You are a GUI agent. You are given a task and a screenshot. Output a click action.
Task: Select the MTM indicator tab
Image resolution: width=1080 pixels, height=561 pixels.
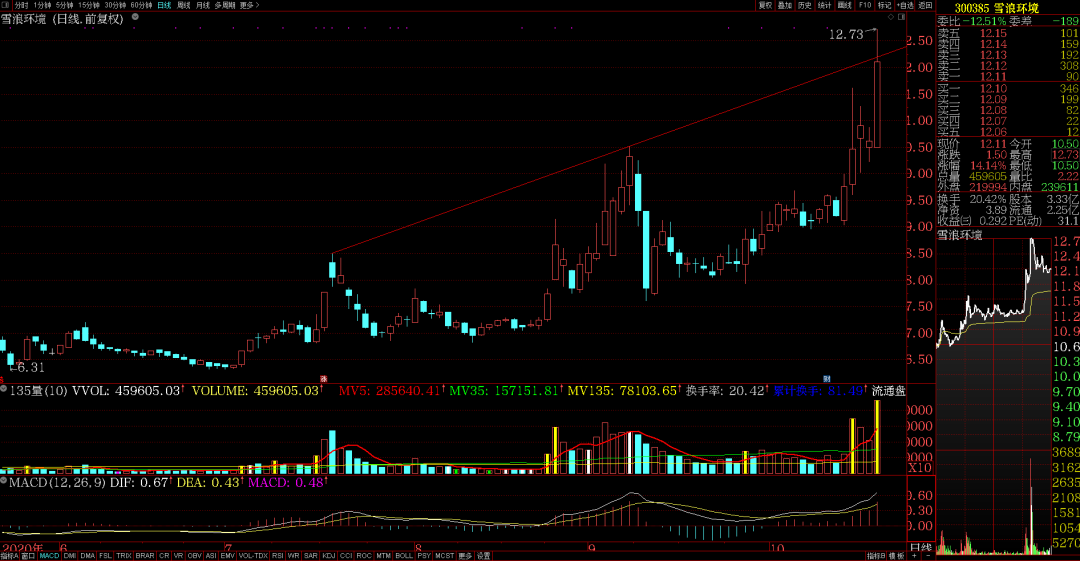click(384, 555)
